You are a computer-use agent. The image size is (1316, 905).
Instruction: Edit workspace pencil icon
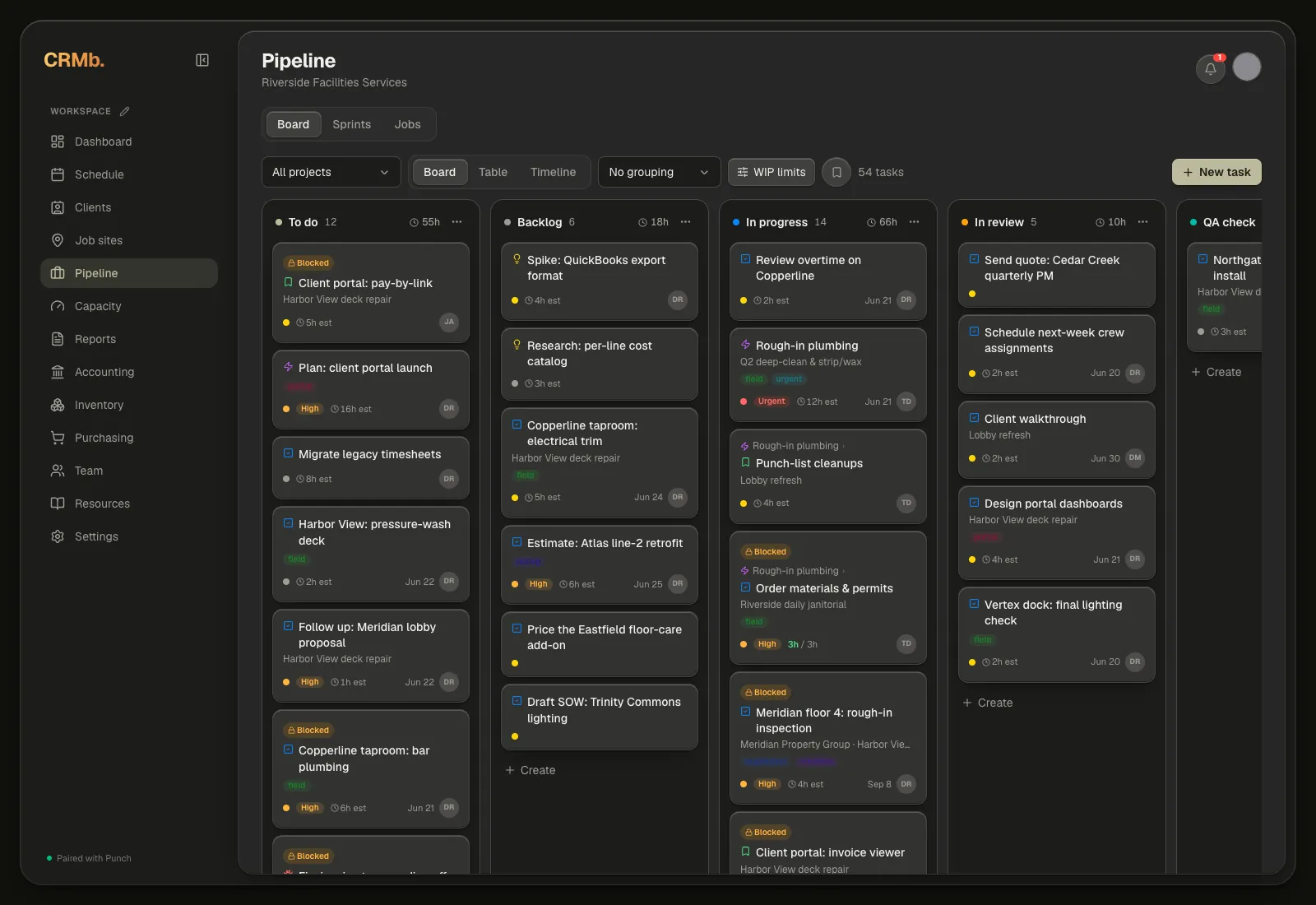[x=124, y=111]
